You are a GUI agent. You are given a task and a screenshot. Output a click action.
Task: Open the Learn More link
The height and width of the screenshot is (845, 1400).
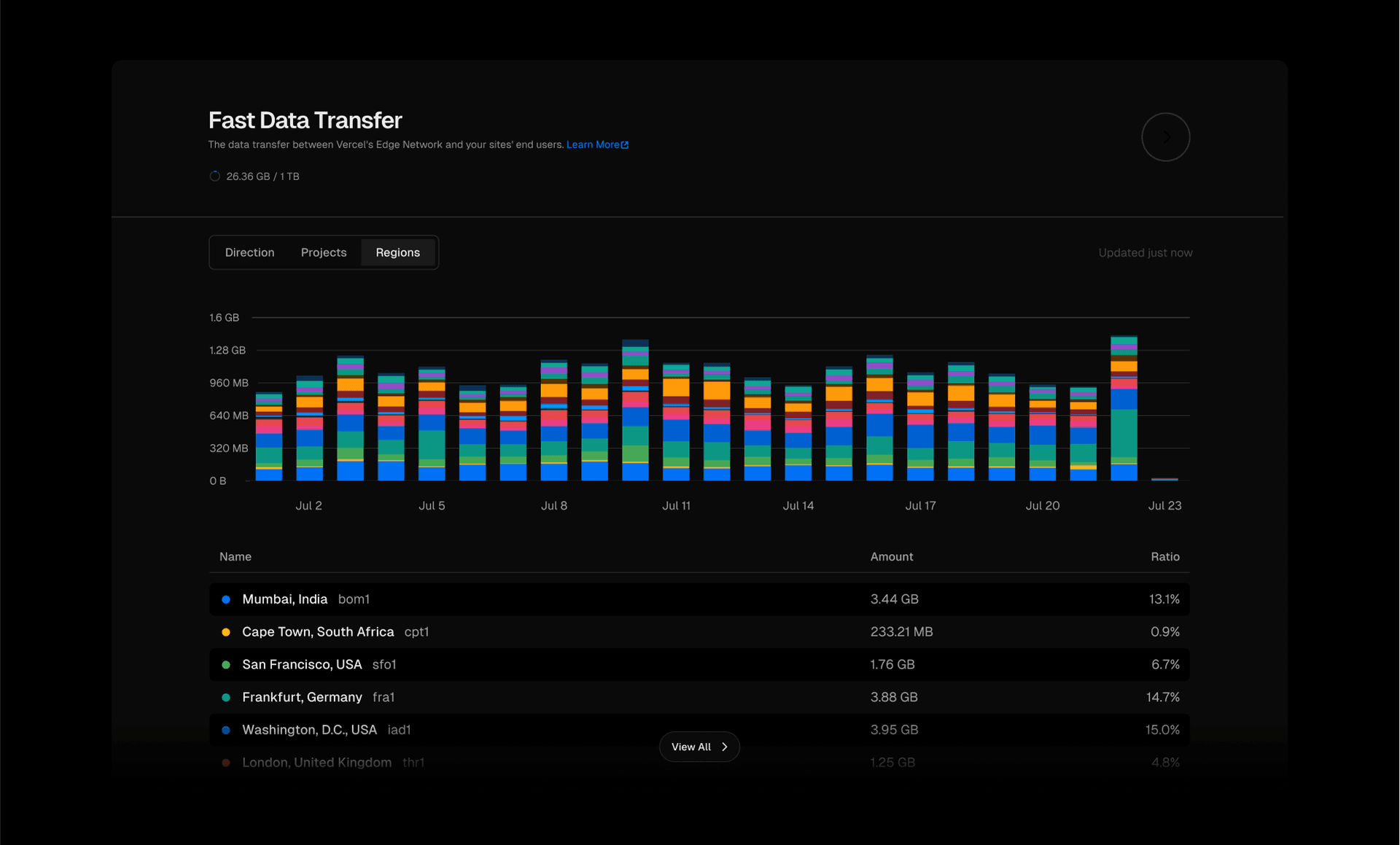tap(592, 145)
